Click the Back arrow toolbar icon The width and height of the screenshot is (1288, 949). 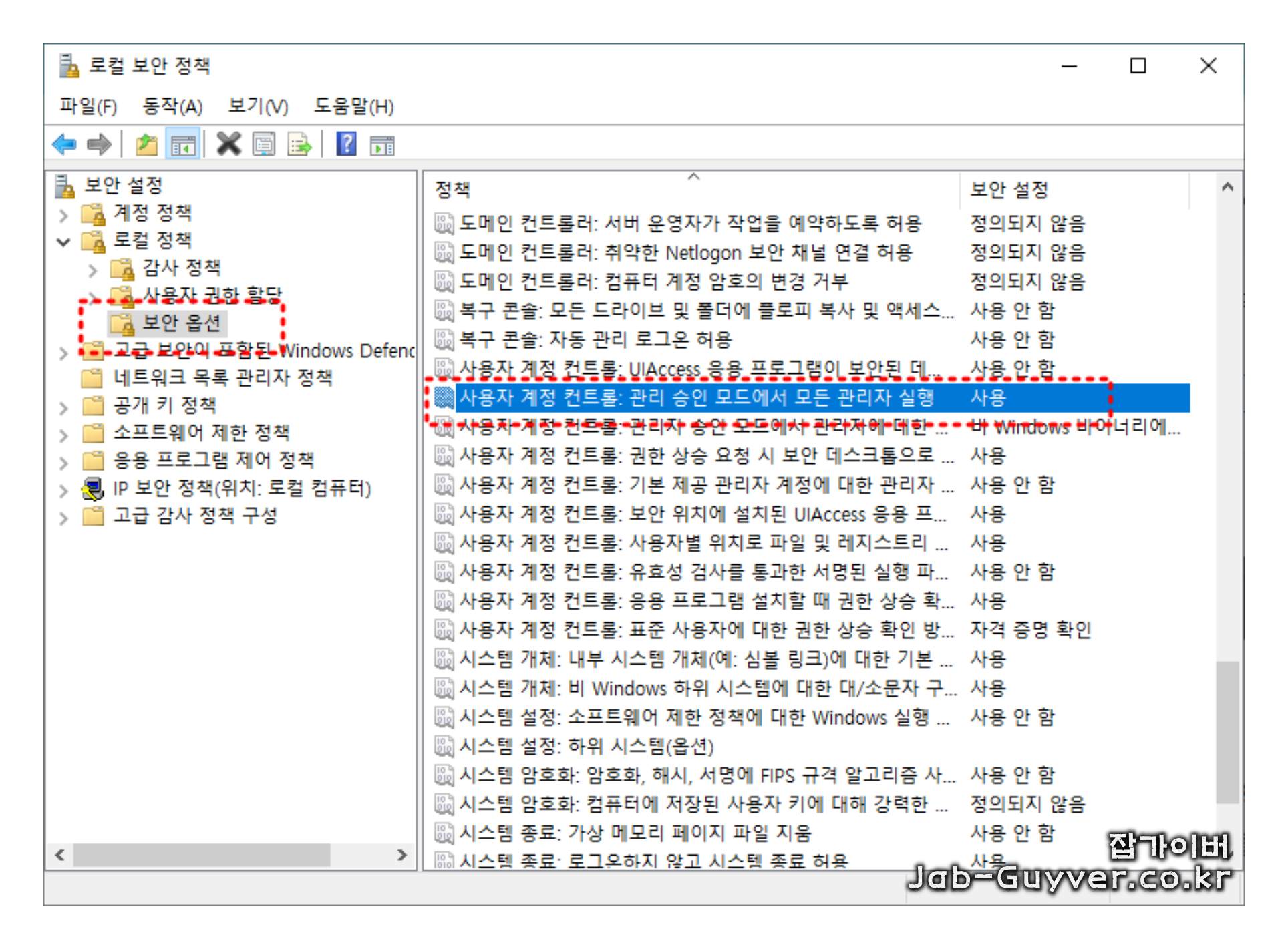click(64, 144)
